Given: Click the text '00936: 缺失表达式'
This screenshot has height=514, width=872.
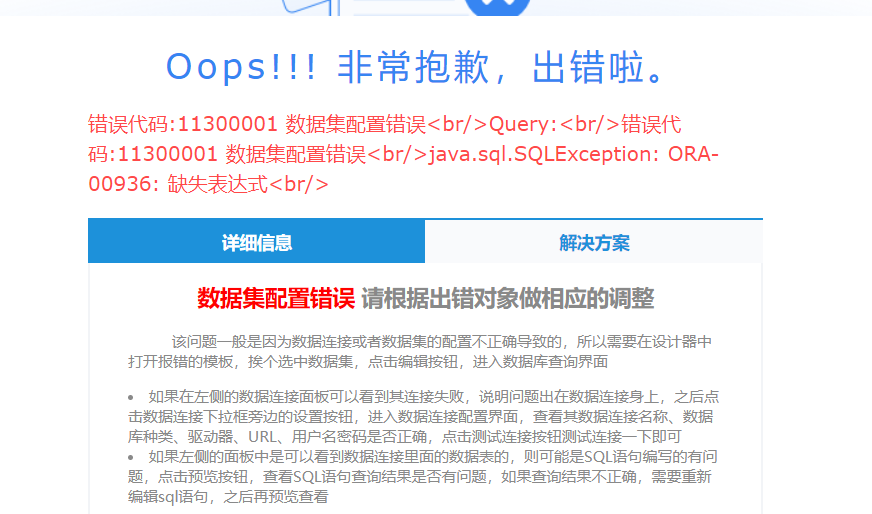Looking at the screenshot, I should [178, 184].
